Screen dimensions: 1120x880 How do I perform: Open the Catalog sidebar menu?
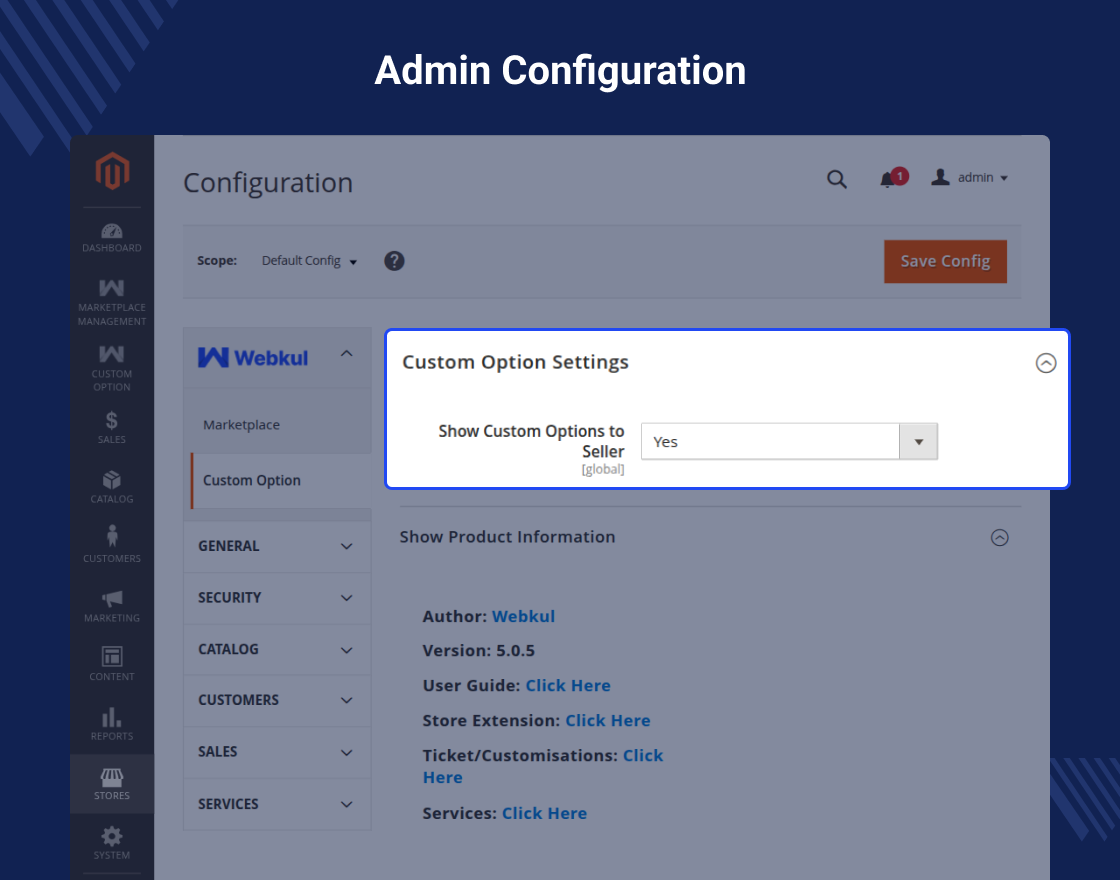point(111,487)
